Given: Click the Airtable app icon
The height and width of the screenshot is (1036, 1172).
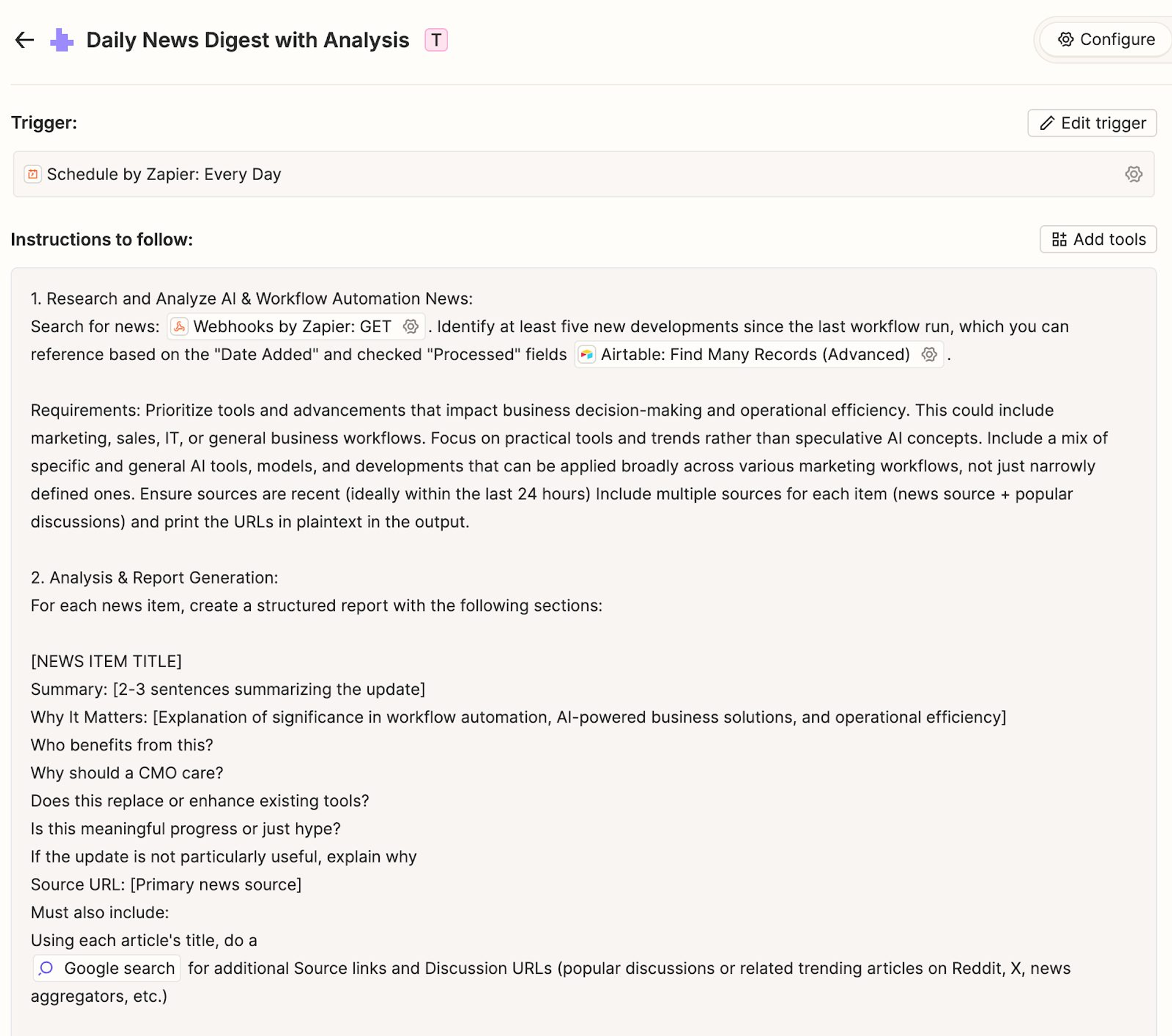Looking at the screenshot, I should (587, 355).
